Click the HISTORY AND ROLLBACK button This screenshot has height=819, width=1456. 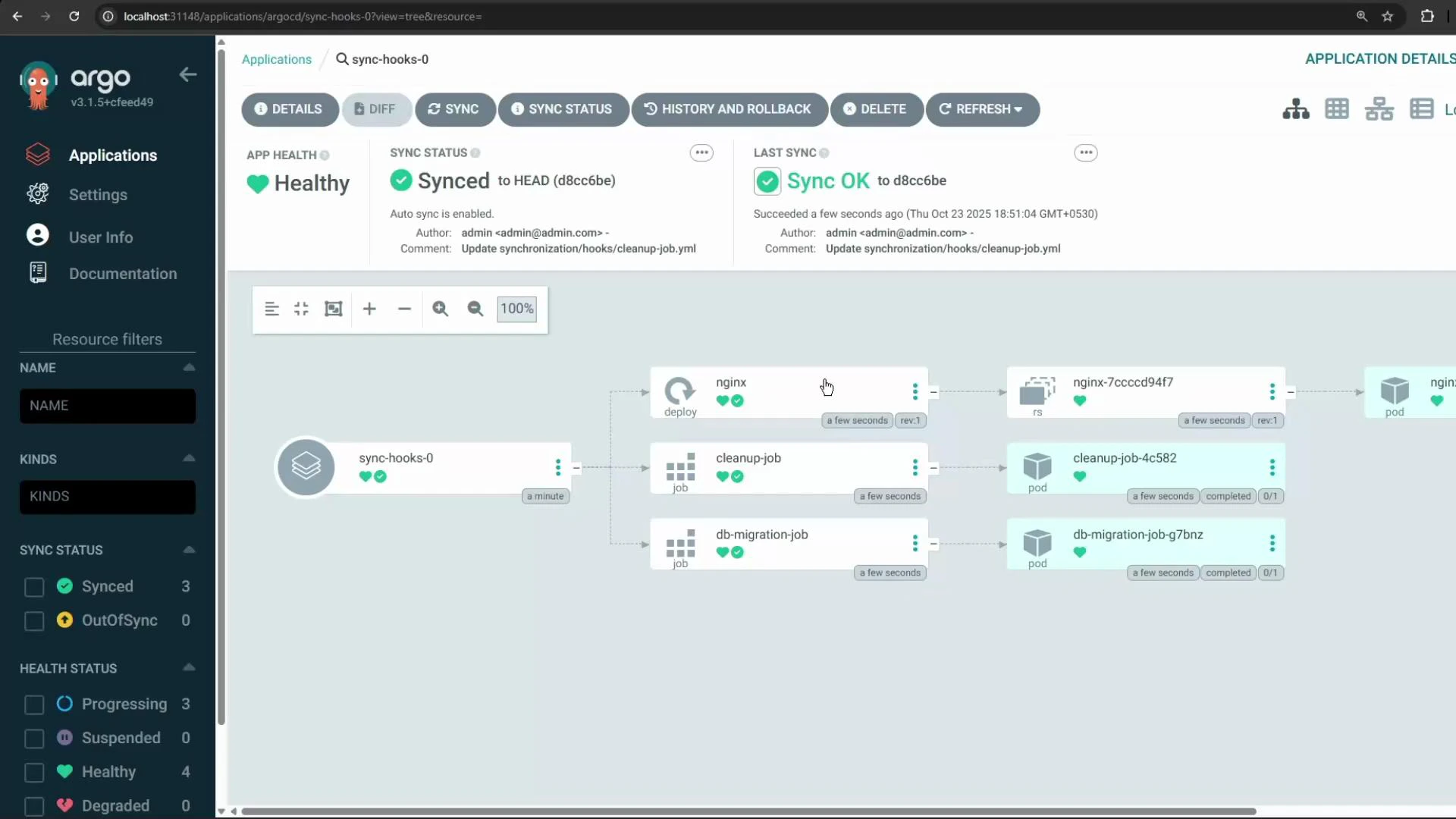[x=728, y=108]
